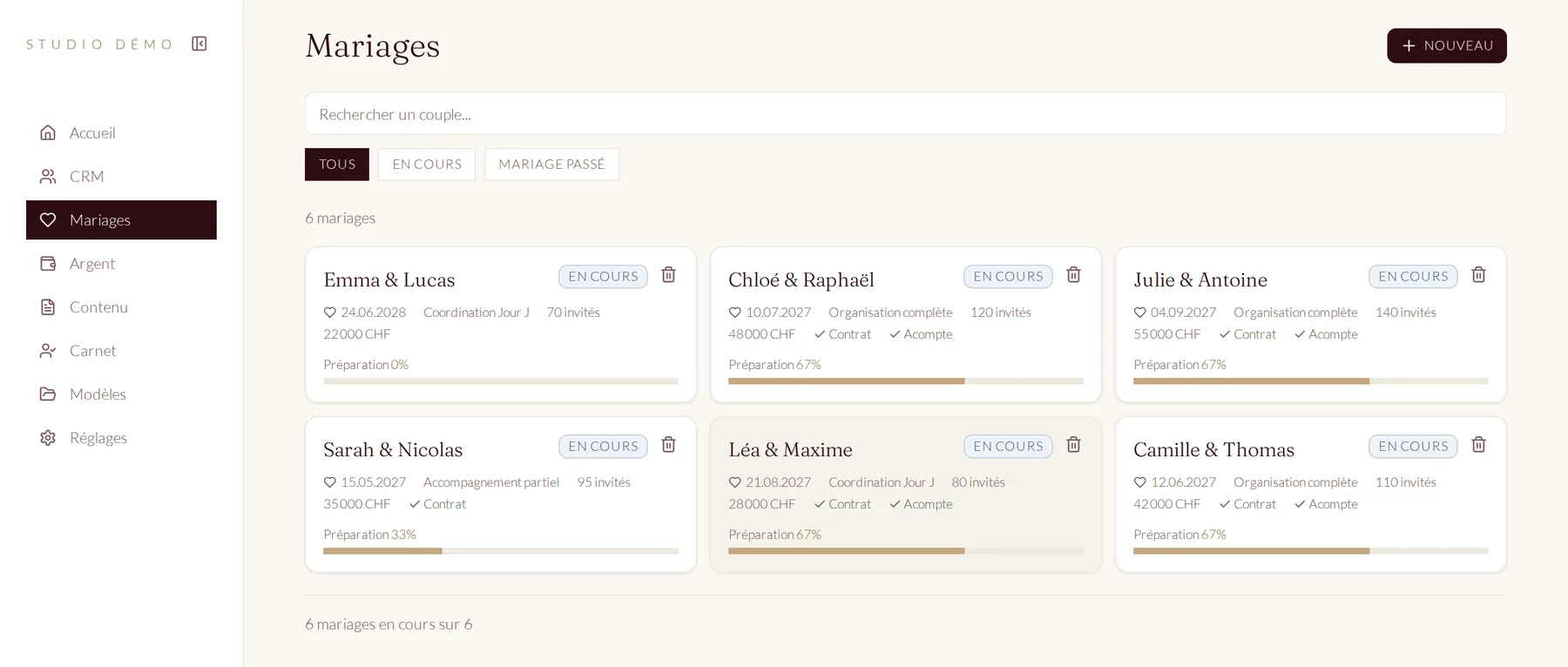
Task: Filter weddings by En cours
Action: [x=427, y=165]
